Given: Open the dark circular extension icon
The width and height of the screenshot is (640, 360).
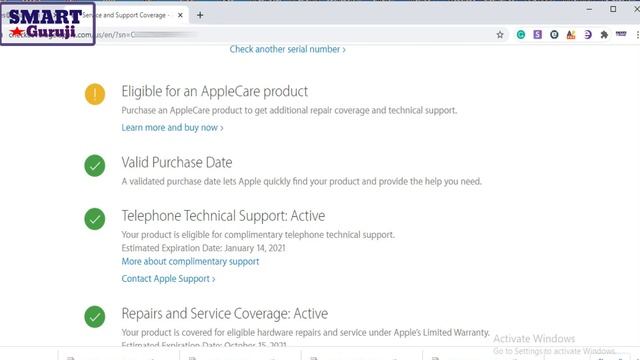Looking at the screenshot, I should (x=554, y=35).
